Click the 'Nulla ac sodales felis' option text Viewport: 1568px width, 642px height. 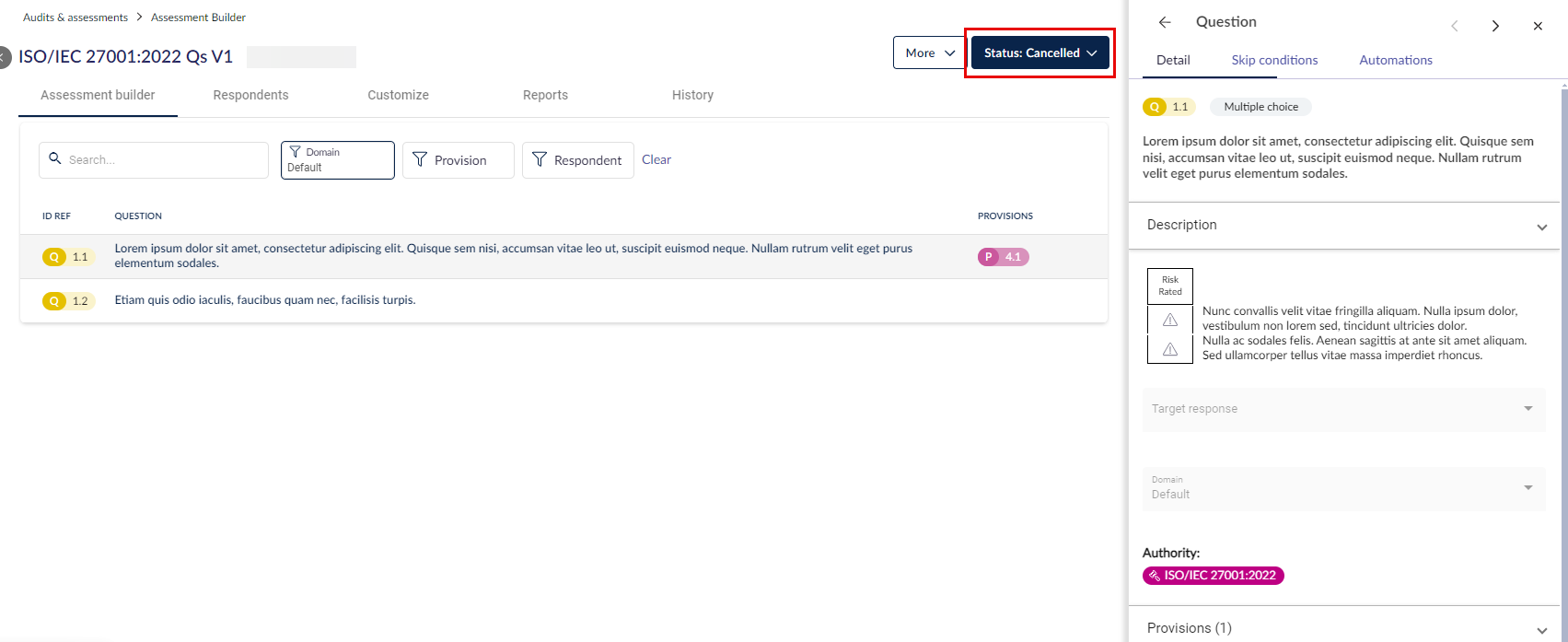click(x=1365, y=348)
